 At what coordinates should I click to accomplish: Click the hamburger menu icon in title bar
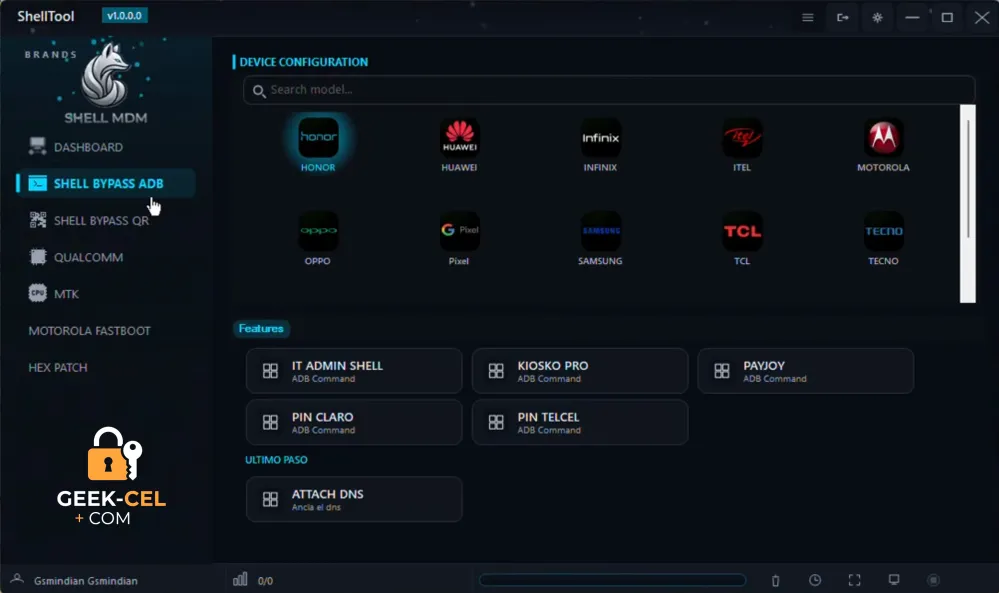point(807,17)
